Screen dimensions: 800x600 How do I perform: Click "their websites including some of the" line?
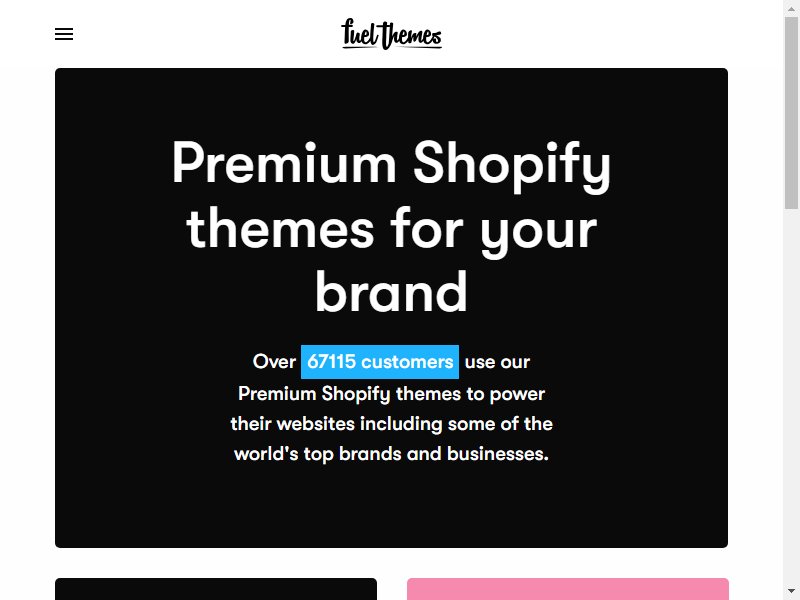[391, 424]
